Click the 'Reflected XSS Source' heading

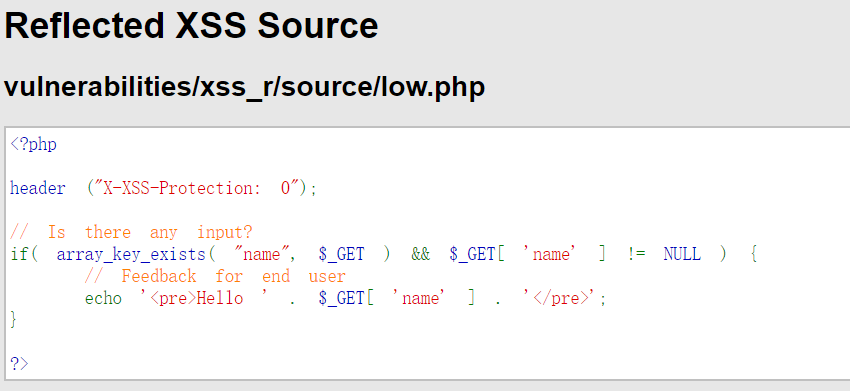[191, 25]
